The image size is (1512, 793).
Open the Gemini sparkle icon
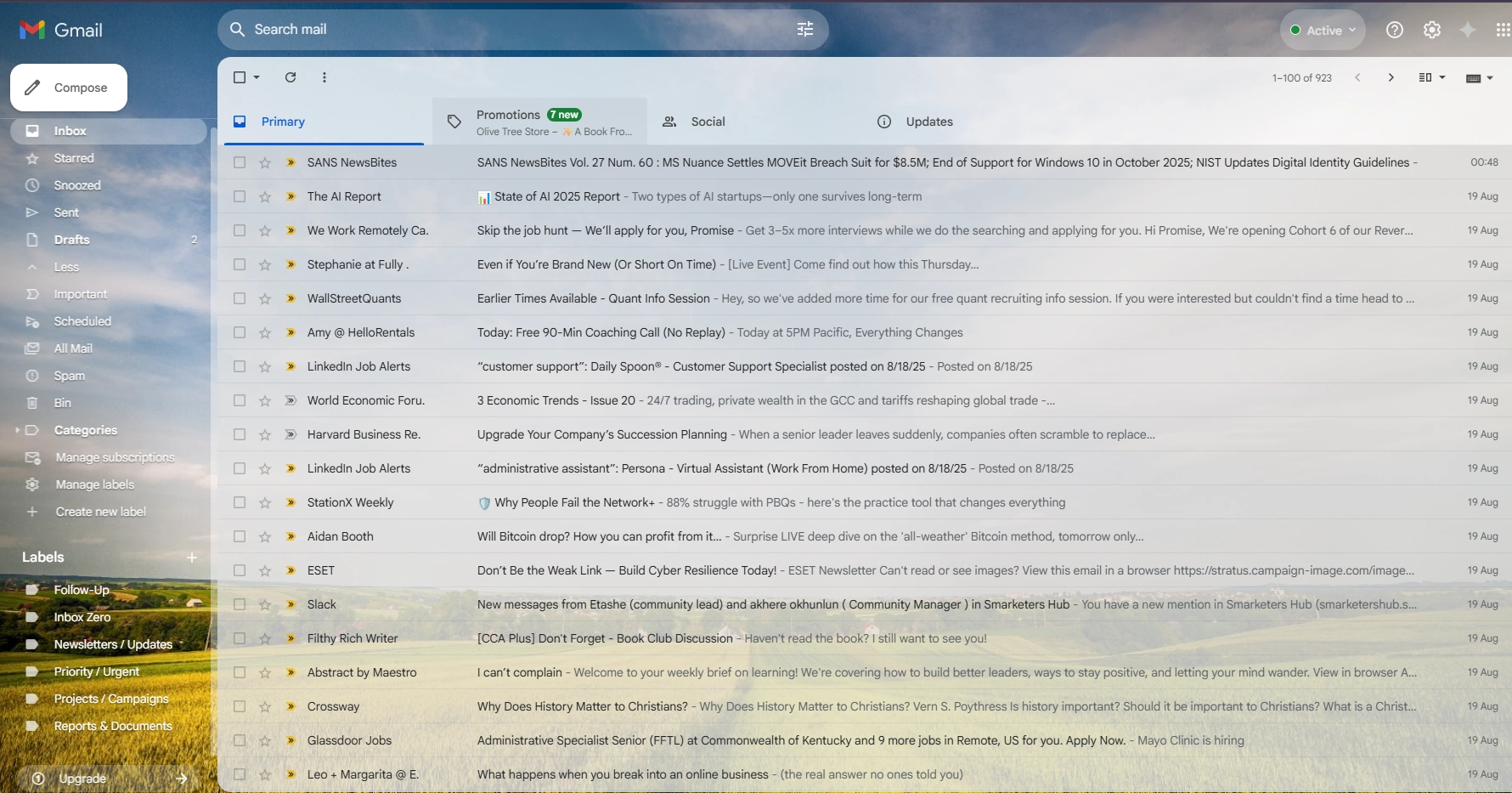[1468, 30]
